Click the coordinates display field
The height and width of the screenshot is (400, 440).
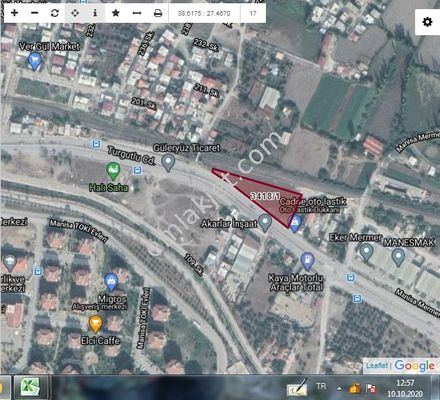click(x=204, y=13)
